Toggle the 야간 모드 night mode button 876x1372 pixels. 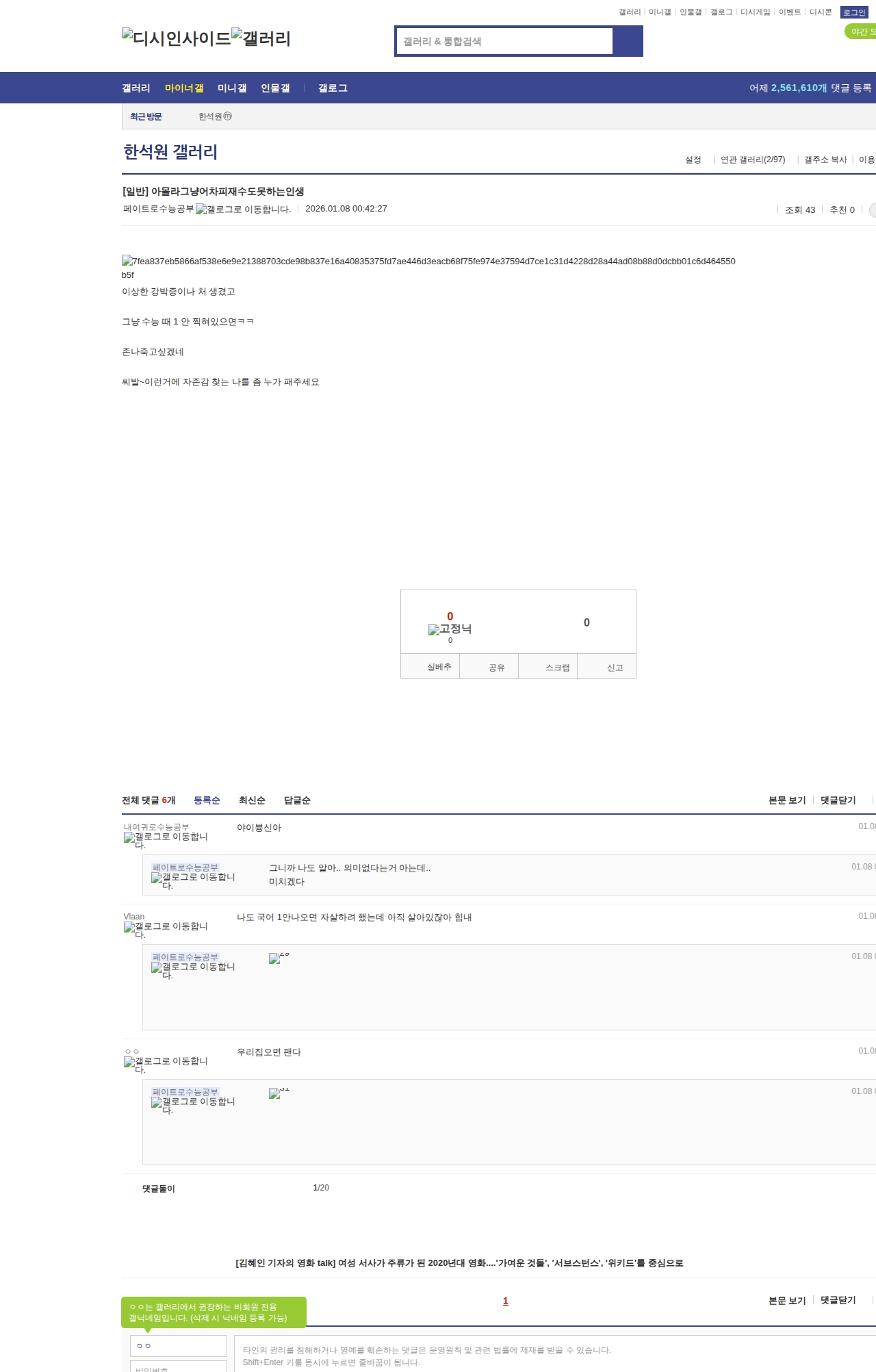point(861,31)
